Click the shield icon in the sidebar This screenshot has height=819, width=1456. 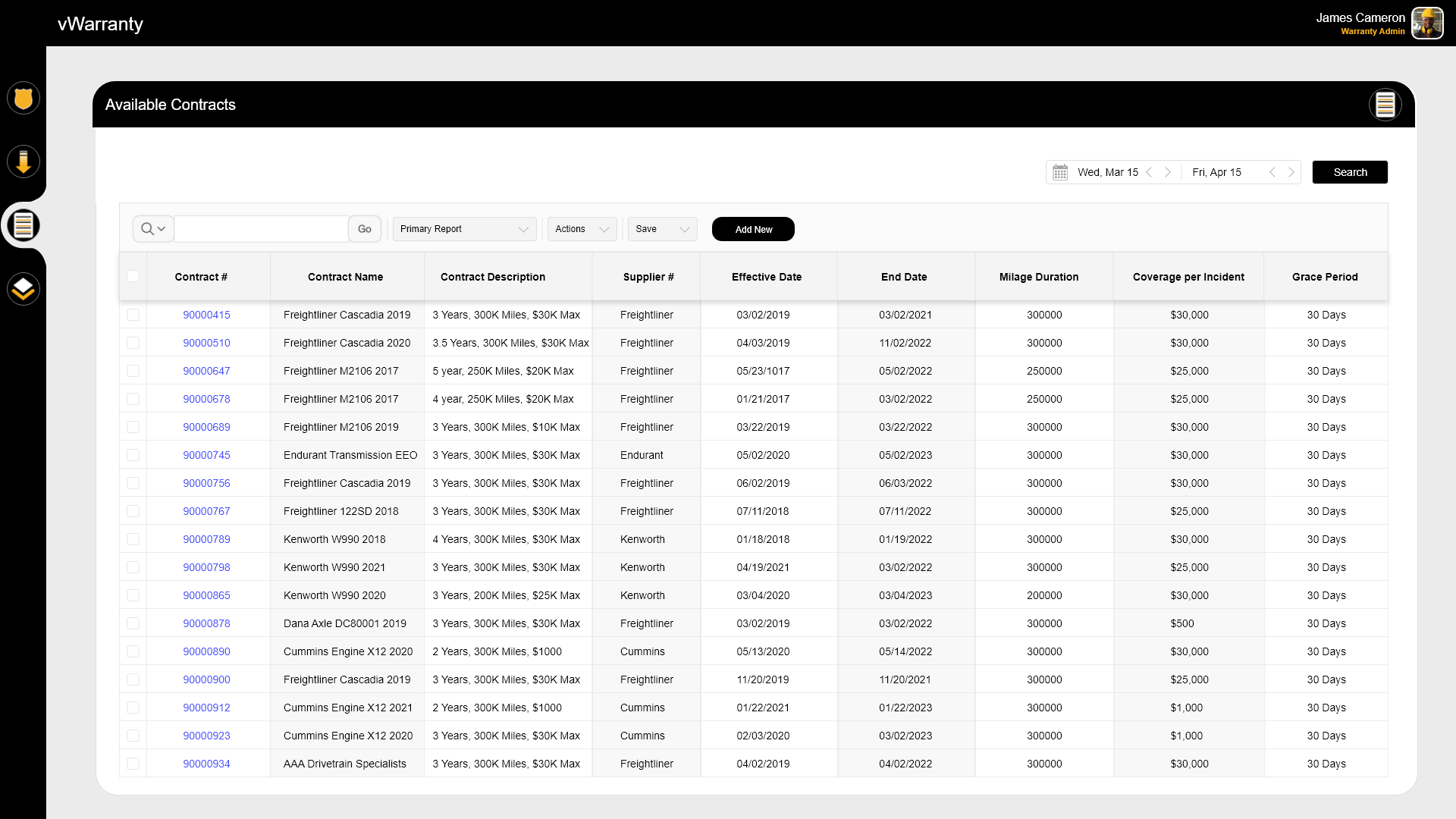tap(24, 99)
